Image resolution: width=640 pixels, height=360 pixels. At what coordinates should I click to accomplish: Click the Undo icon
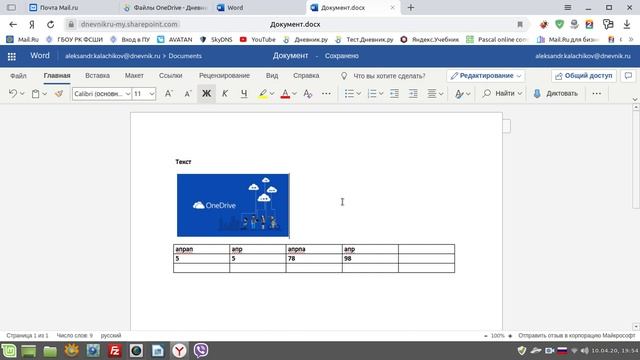(13, 93)
